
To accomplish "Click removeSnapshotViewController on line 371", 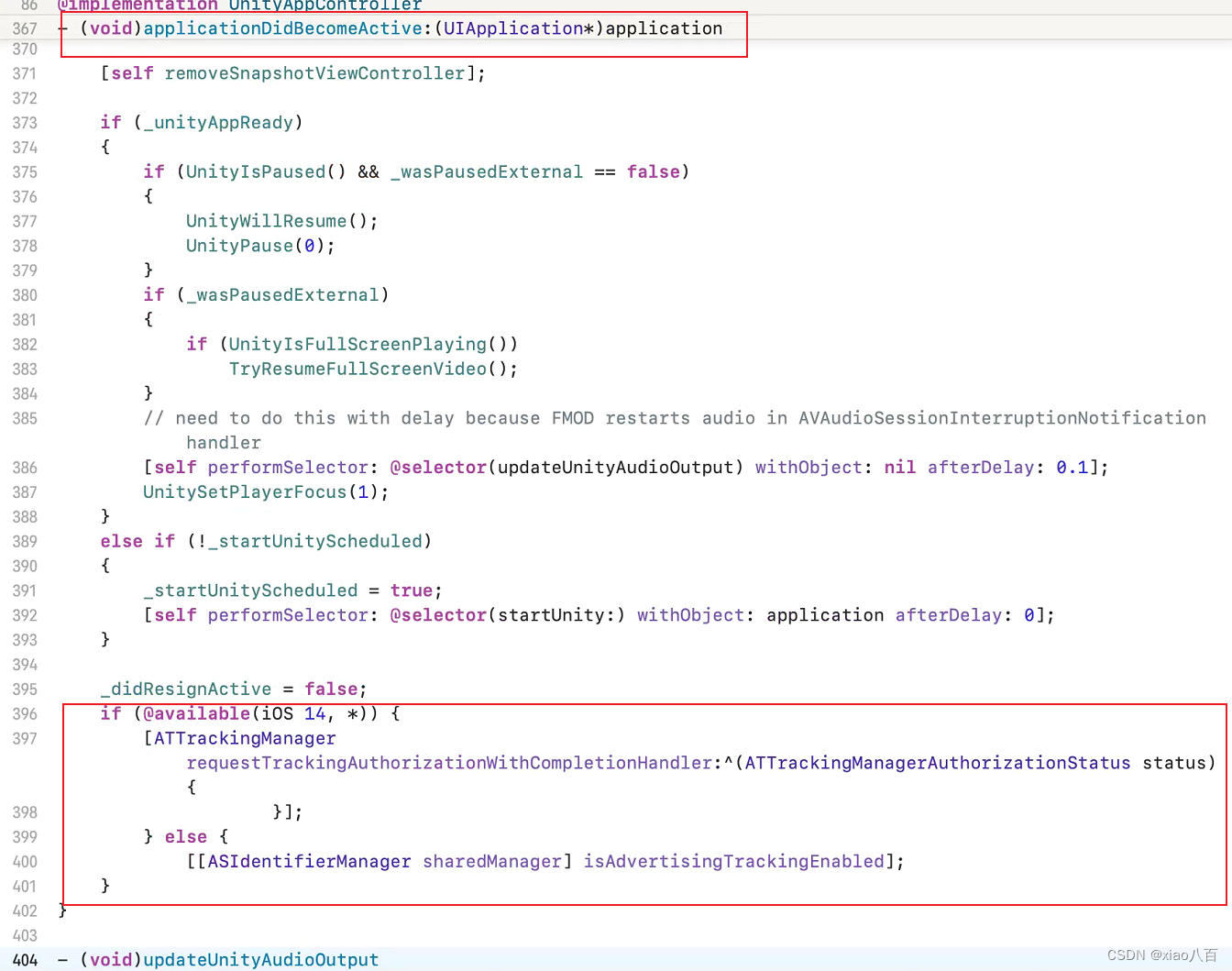I will click(x=315, y=73).
